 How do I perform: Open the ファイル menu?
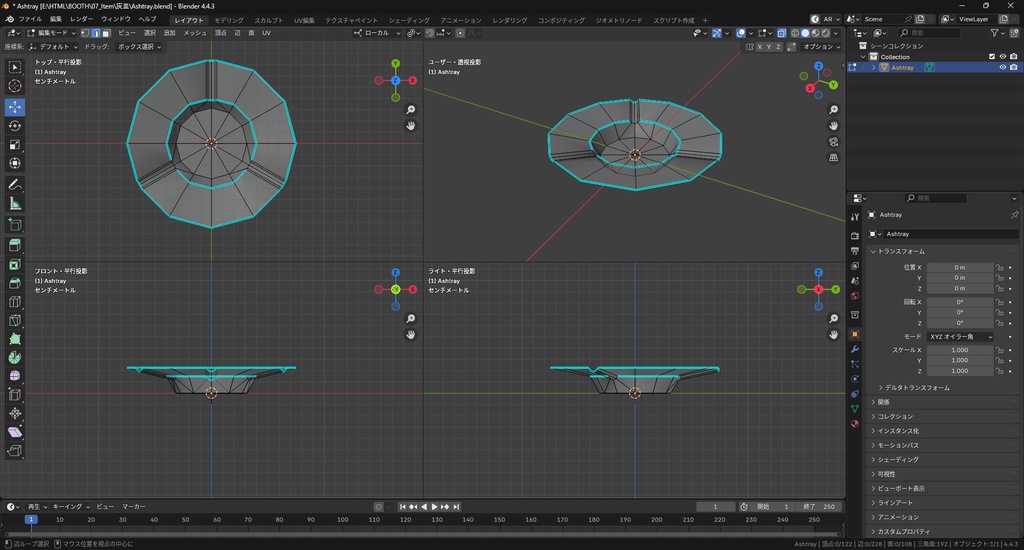point(30,19)
